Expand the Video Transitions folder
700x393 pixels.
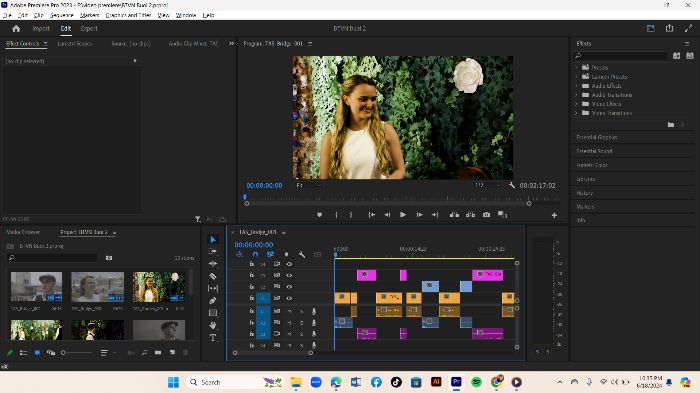coord(576,113)
